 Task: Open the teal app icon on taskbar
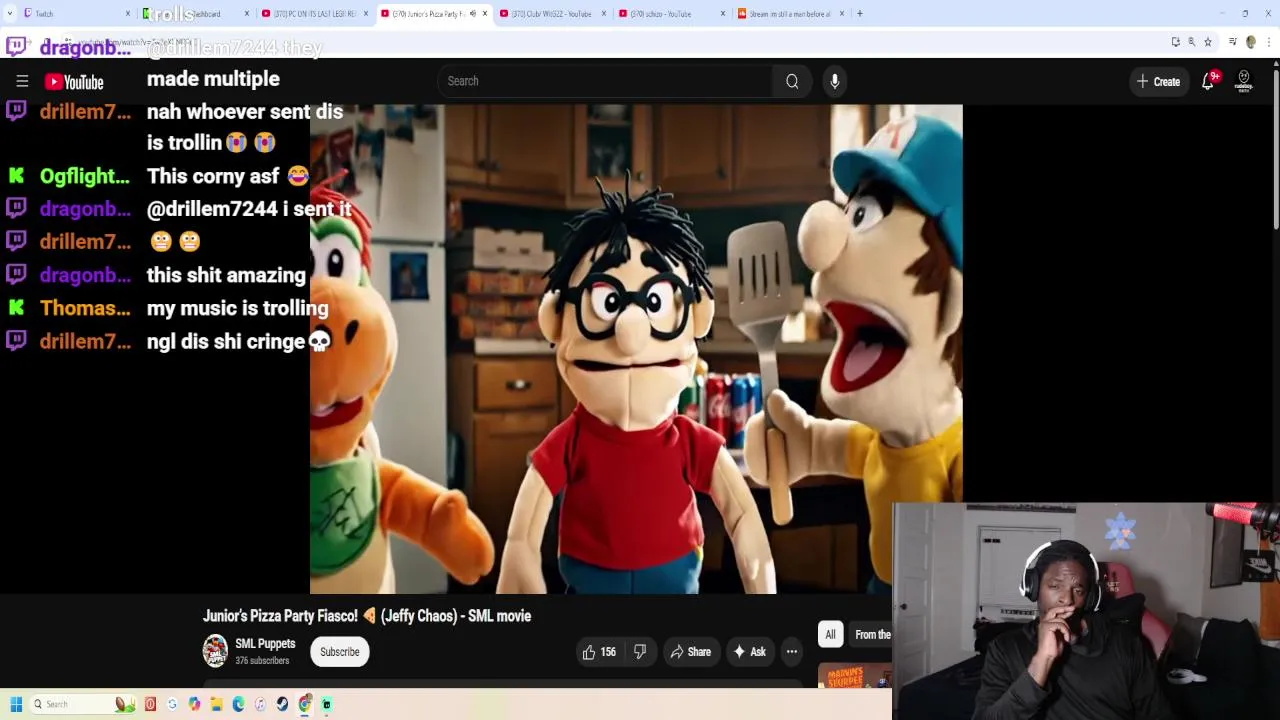coord(326,704)
